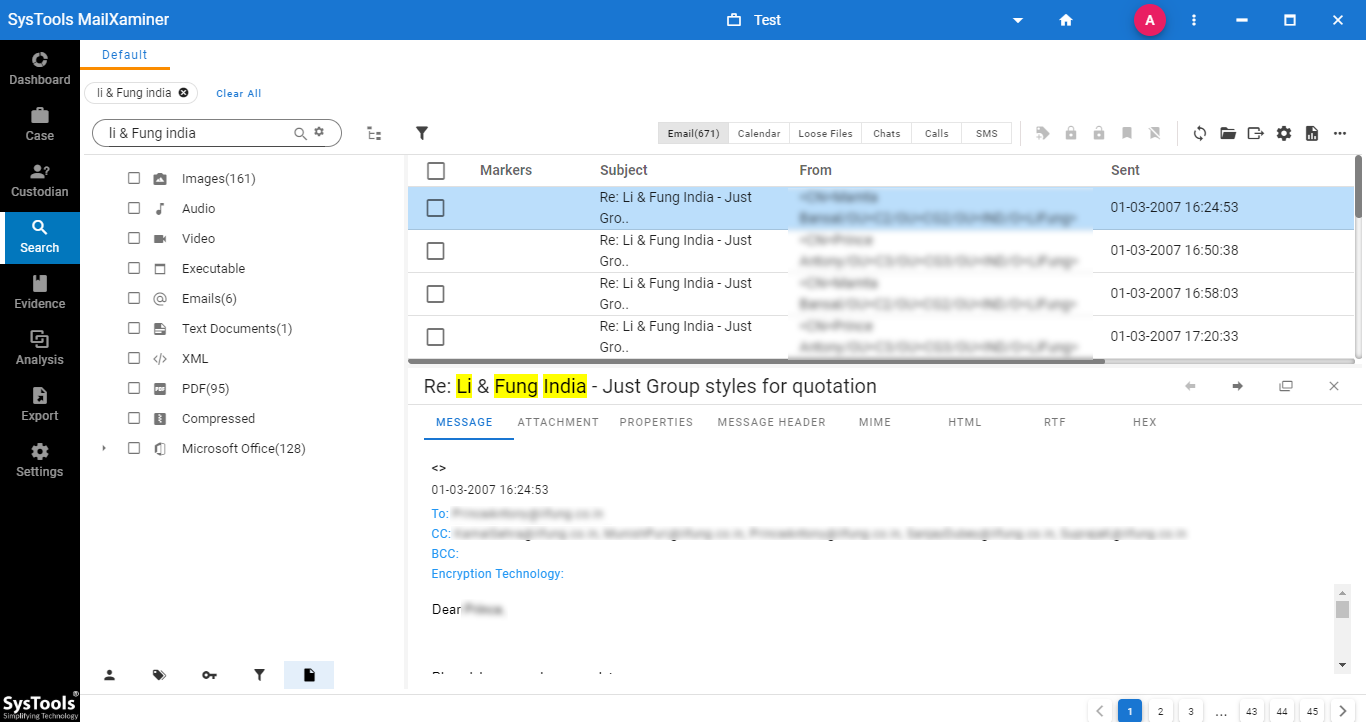Close the message preview pane

(1334, 386)
